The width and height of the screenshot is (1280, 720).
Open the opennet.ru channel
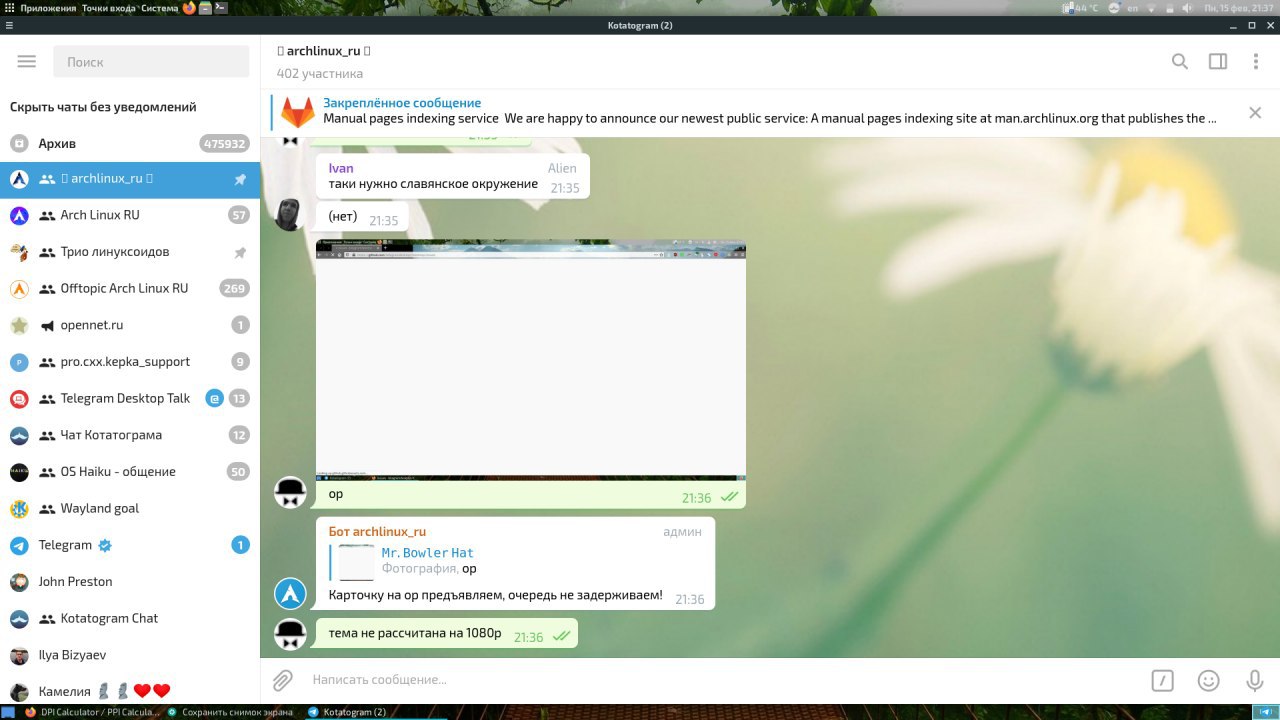[130, 325]
